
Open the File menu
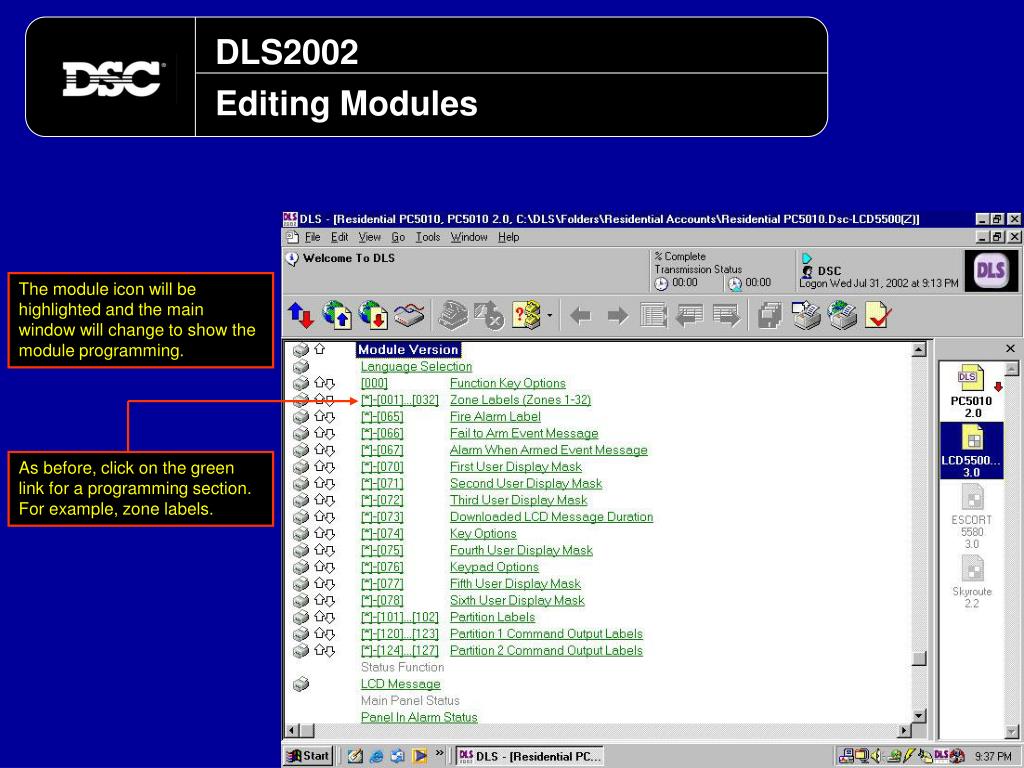click(313, 237)
